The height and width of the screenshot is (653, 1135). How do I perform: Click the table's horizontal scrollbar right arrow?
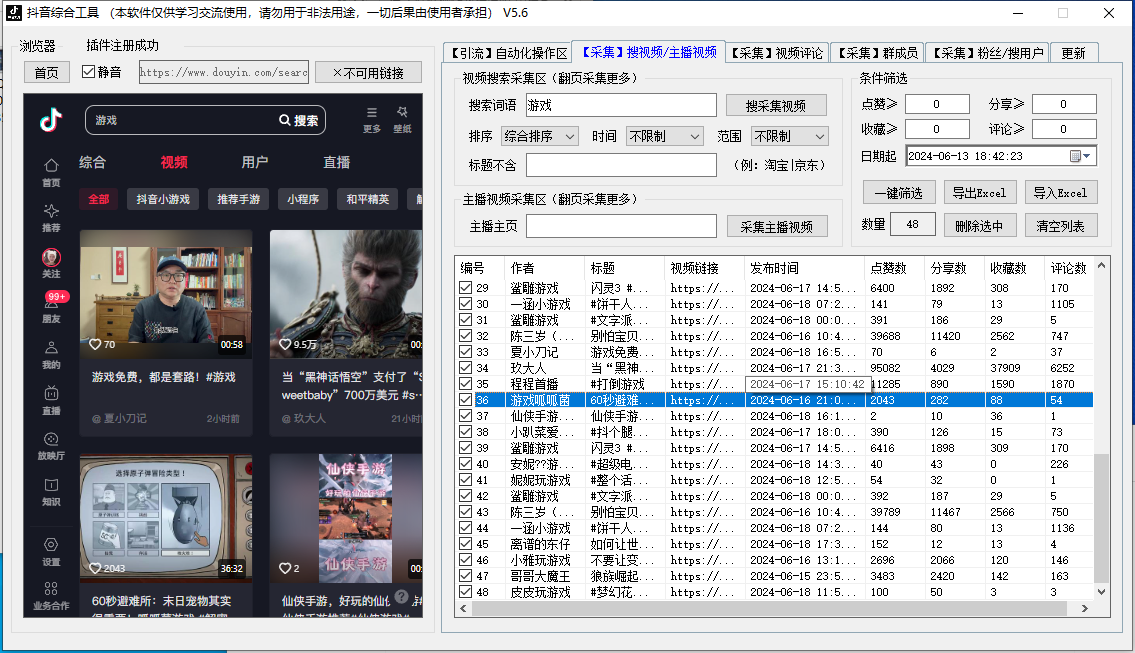(x=1084, y=609)
